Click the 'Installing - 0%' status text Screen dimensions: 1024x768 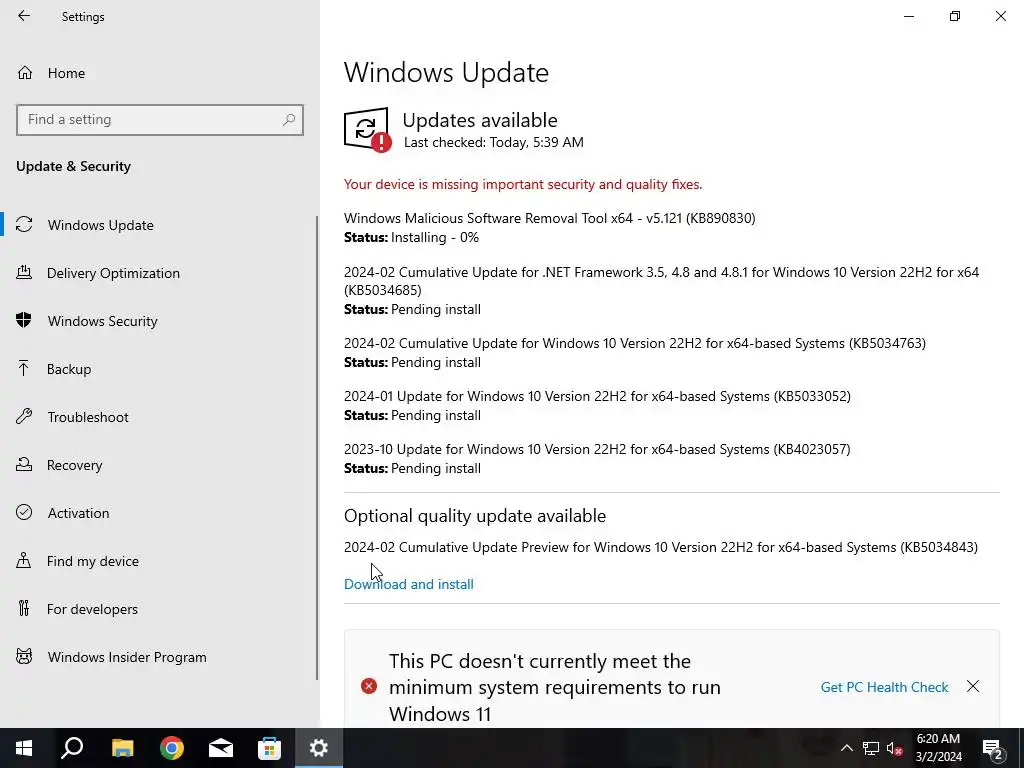point(435,237)
